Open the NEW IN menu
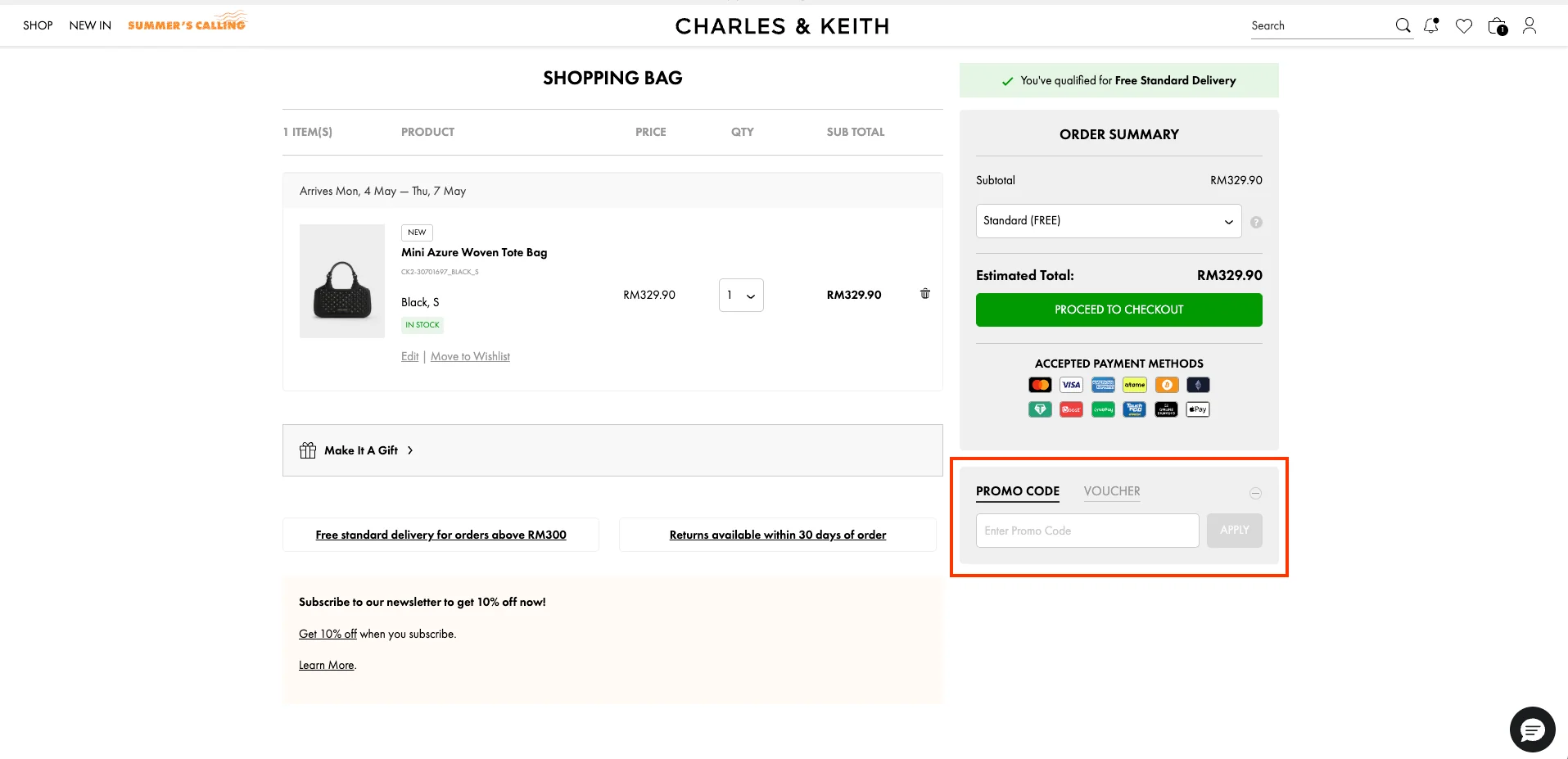Viewport: 1568px width, 759px height. coord(90,25)
